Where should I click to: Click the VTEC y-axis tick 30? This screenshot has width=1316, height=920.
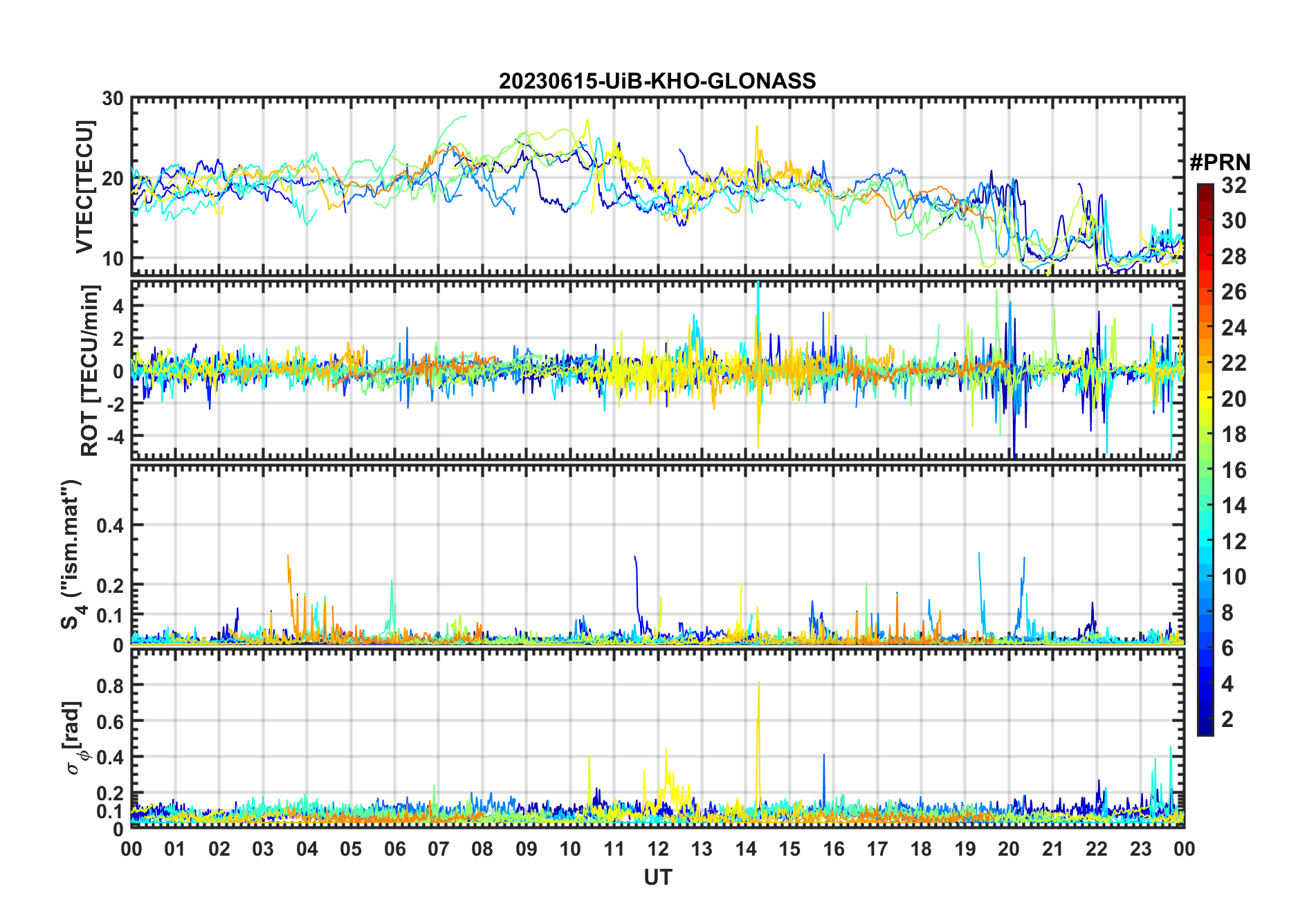(x=113, y=99)
